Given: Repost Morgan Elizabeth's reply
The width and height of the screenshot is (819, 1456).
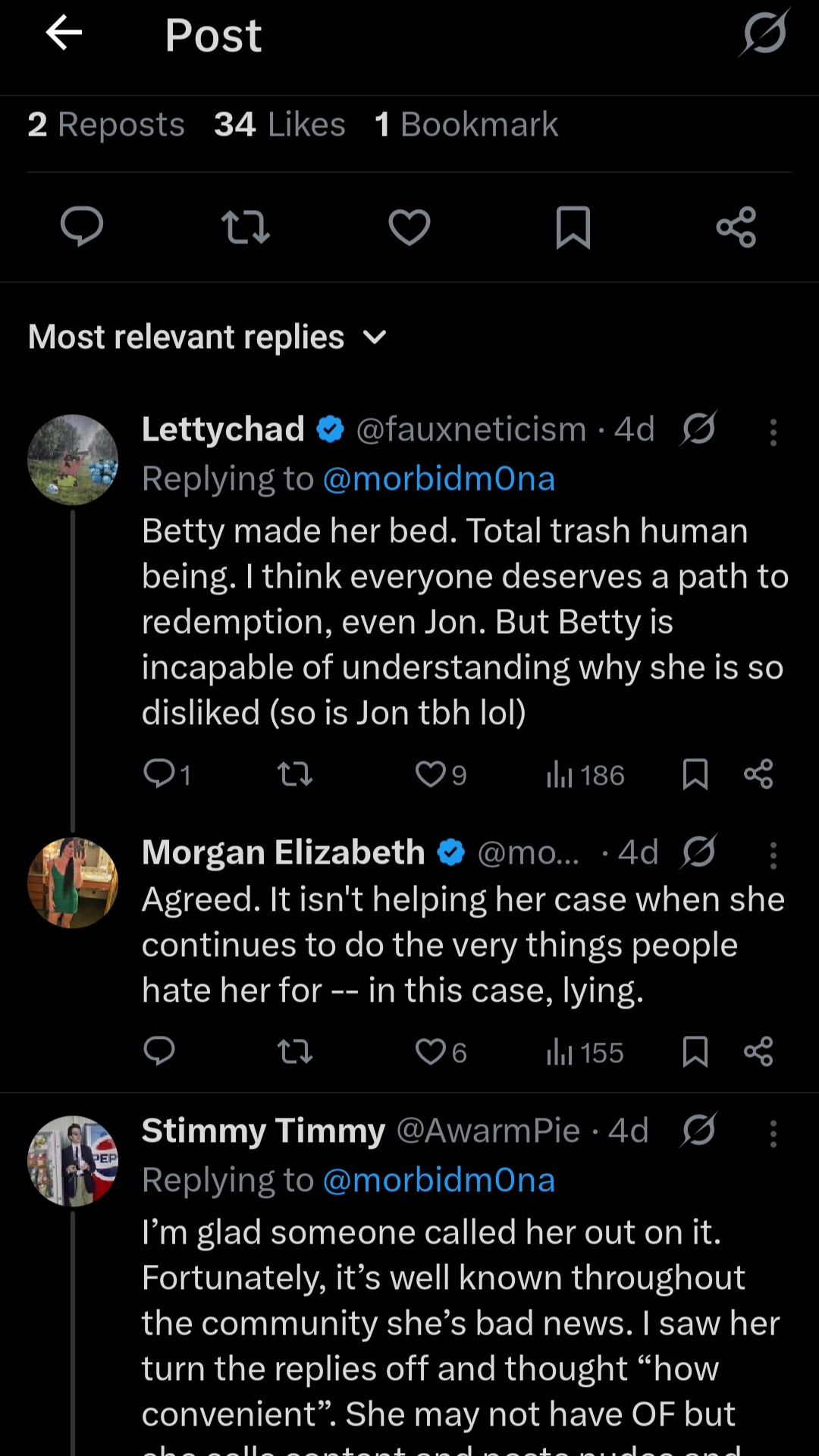Looking at the screenshot, I should (x=295, y=1052).
